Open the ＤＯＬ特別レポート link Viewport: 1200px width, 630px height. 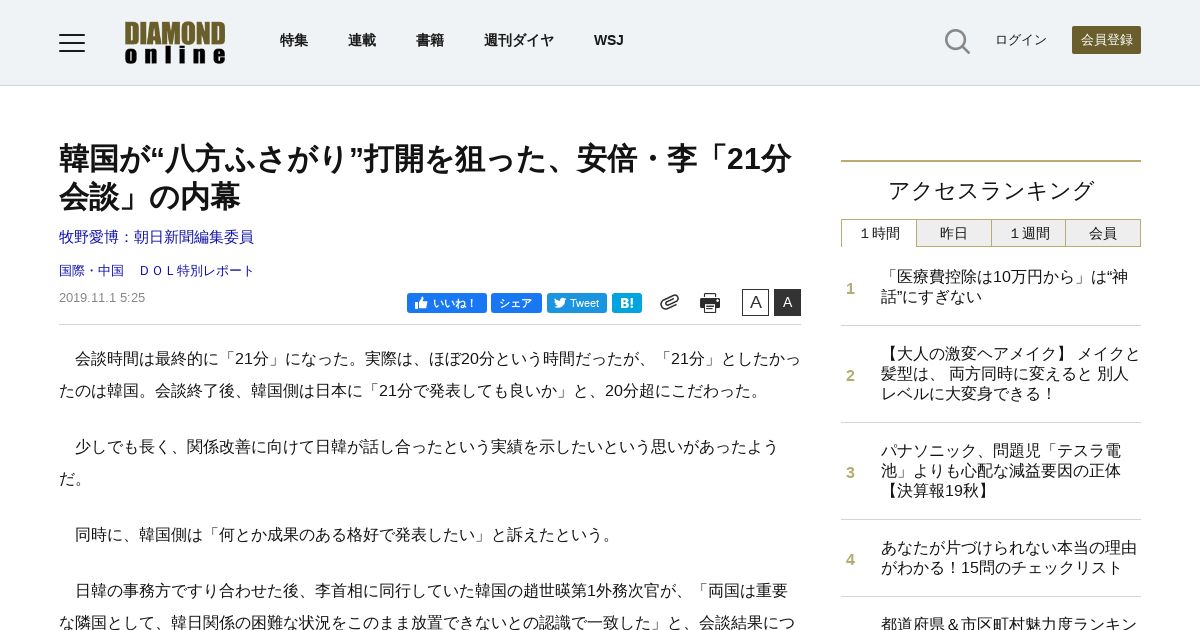(196, 271)
